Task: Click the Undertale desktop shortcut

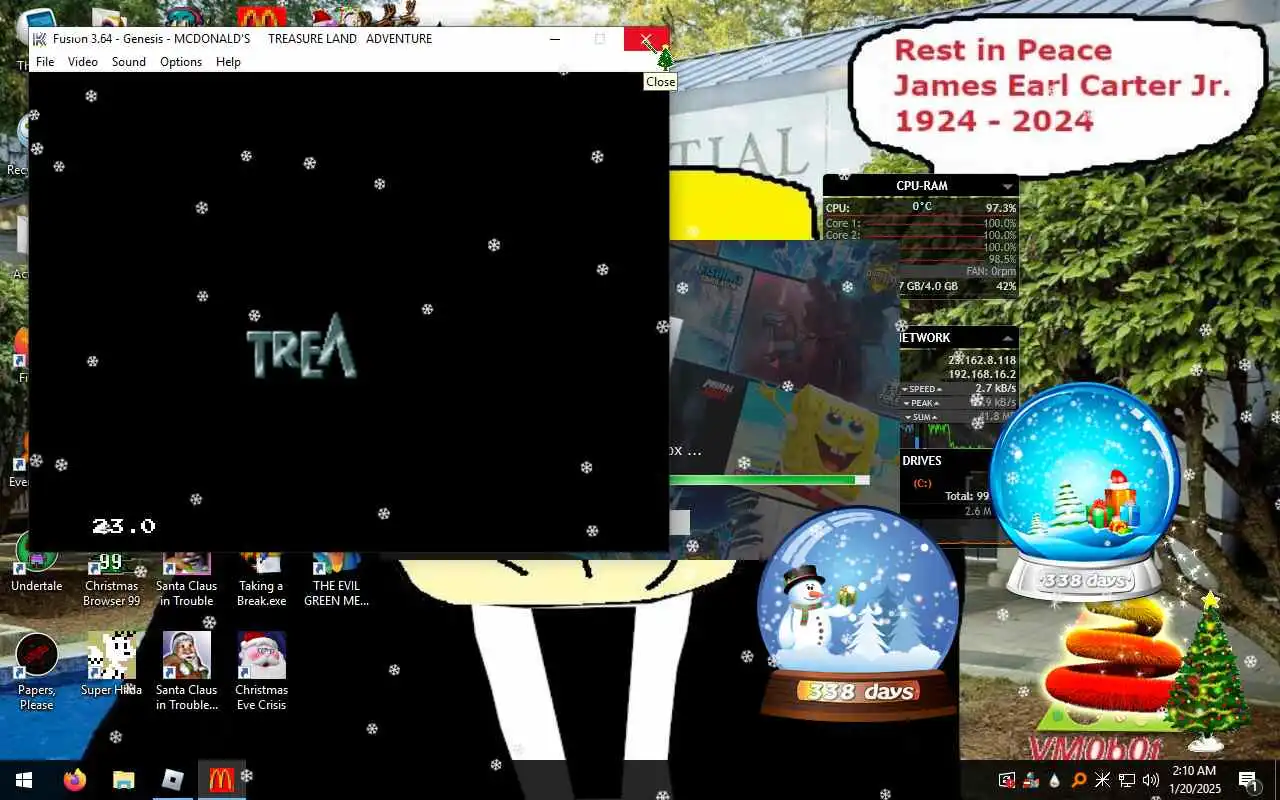Action: pyautogui.click(x=37, y=563)
